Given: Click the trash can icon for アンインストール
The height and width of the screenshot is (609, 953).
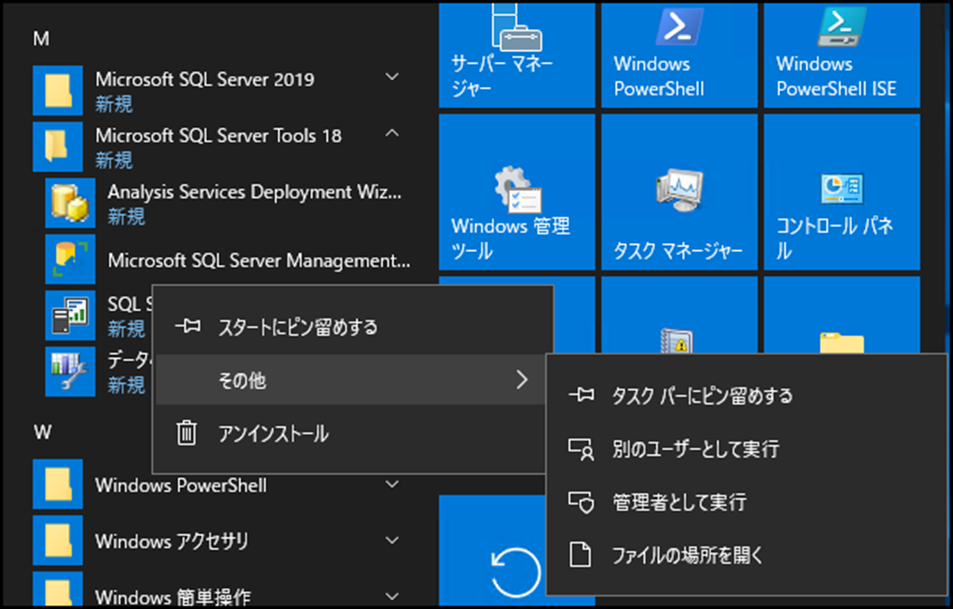Looking at the screenshot, I should [186, 433].
